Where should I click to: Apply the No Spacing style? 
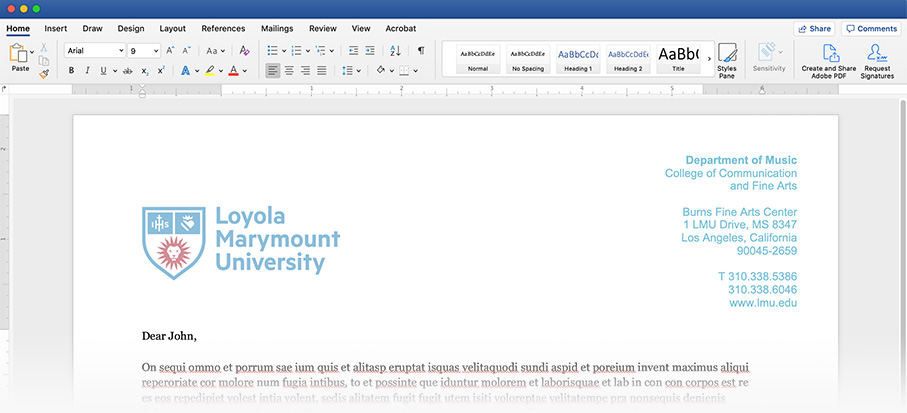point(528,58)
